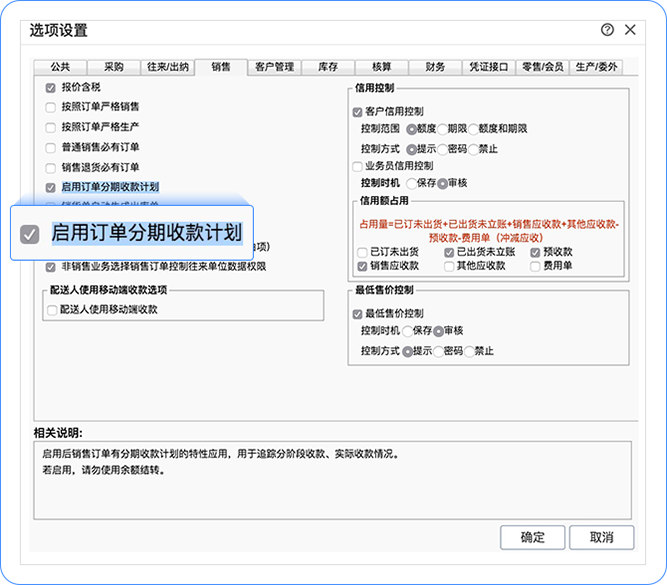Click the 销售 tab

point(221,67)
